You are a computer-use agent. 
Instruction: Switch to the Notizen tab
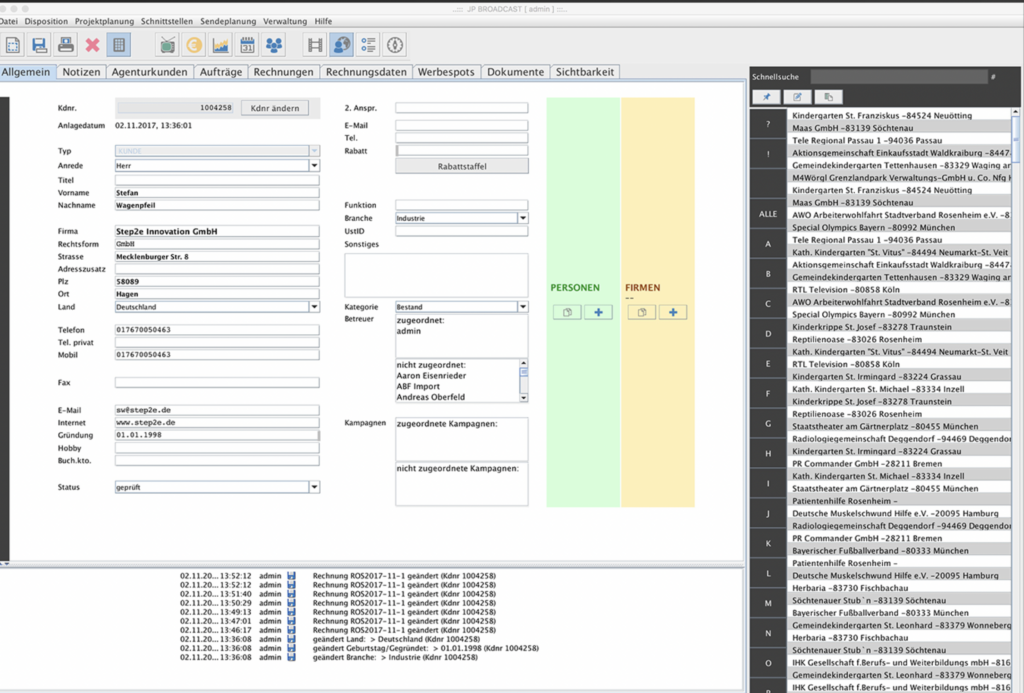(x=81, y=72)
